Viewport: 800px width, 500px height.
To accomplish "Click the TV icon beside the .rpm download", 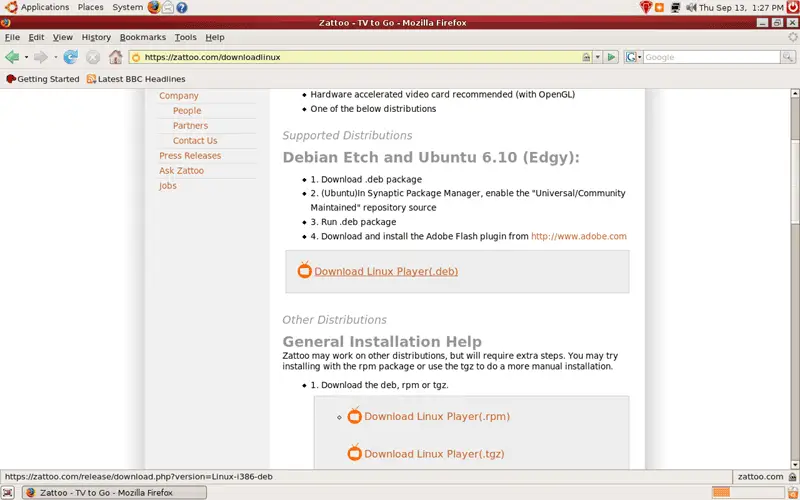I will tap(355, 415).
